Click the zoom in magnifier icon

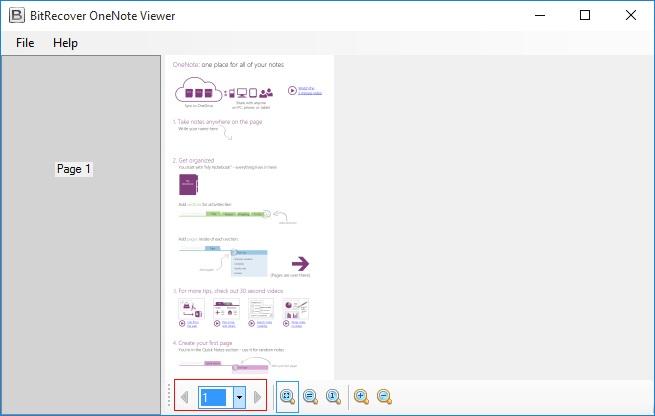pyautogui.click(x=361, y=397)
